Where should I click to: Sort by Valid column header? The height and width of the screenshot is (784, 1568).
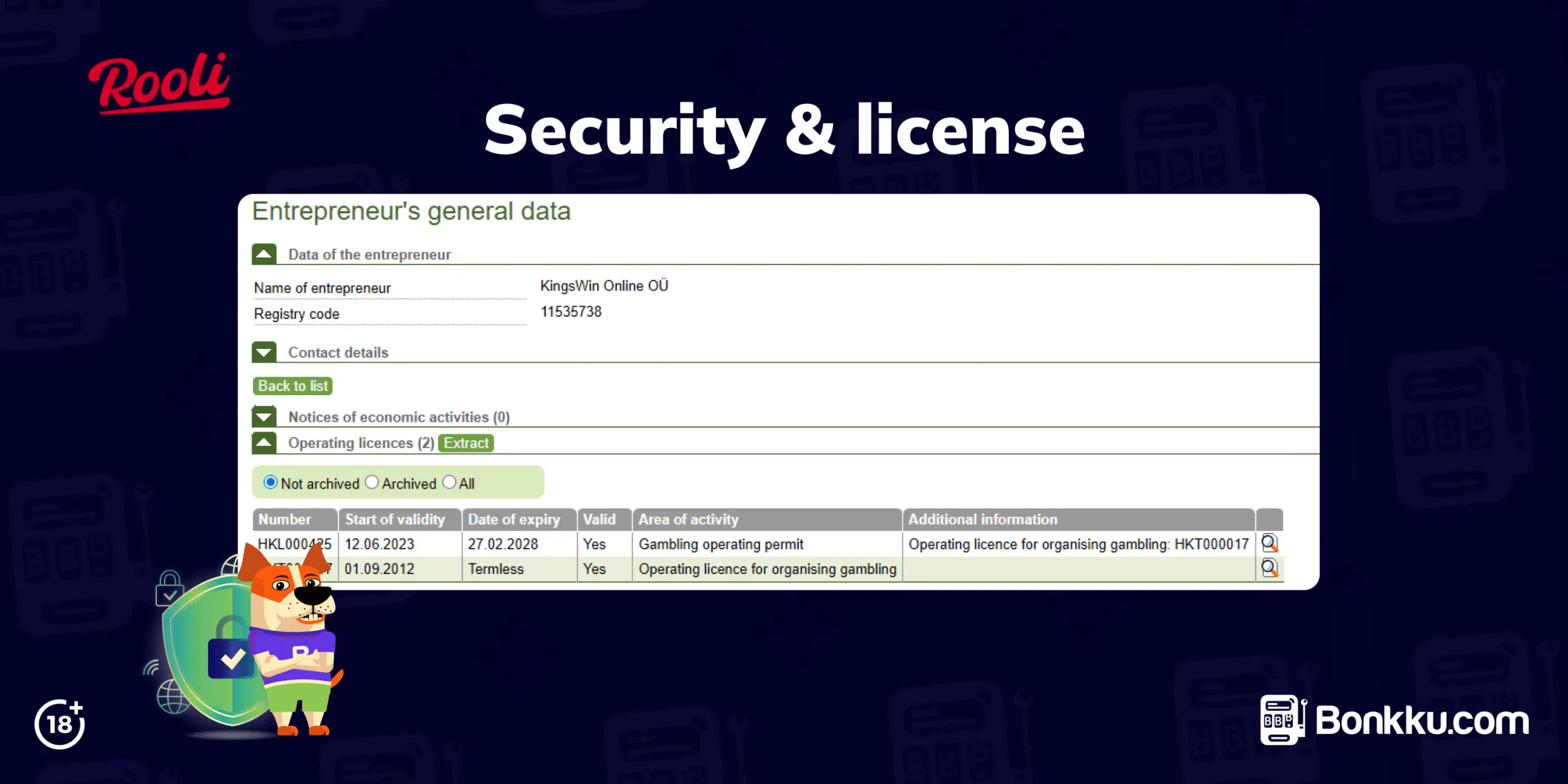click(x=605, y=519)
